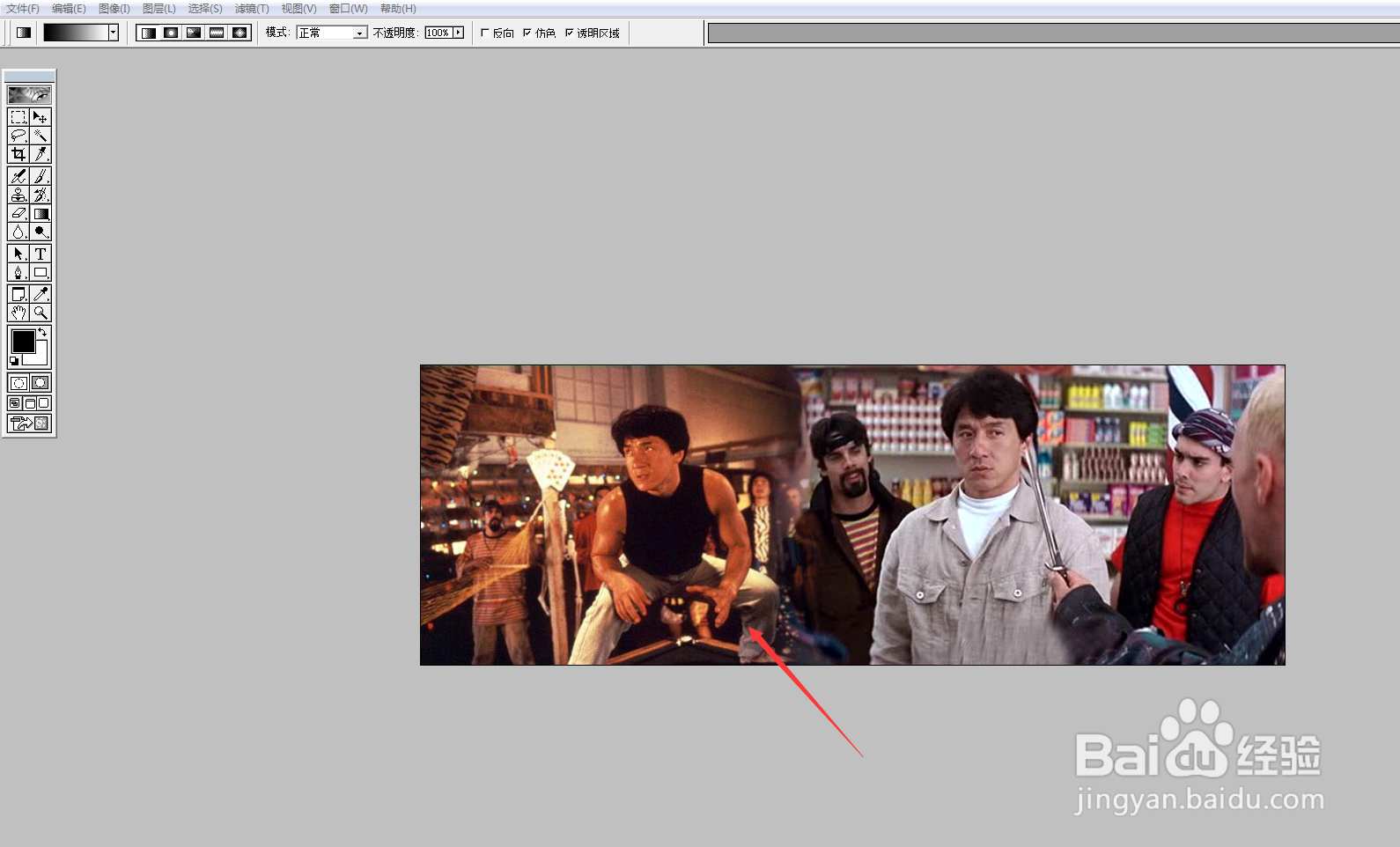Enable the 反向 (reverse) checkbox
Image resolution: width=1400 pixels, height=847 pixels.
pos(485,33)
